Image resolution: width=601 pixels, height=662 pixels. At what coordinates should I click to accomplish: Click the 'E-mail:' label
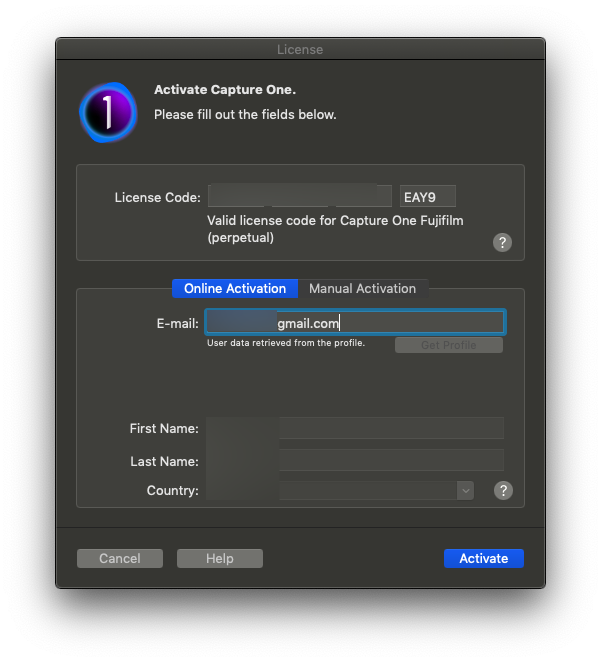point(177,323)
